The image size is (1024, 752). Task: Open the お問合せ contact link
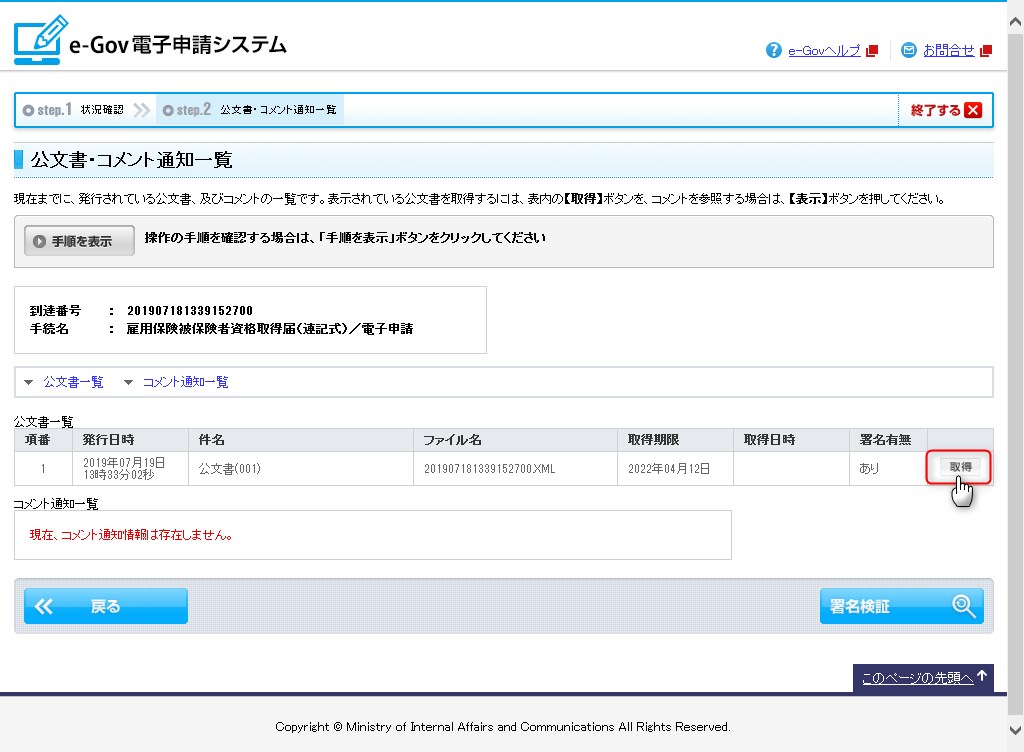tap(948, 51)
